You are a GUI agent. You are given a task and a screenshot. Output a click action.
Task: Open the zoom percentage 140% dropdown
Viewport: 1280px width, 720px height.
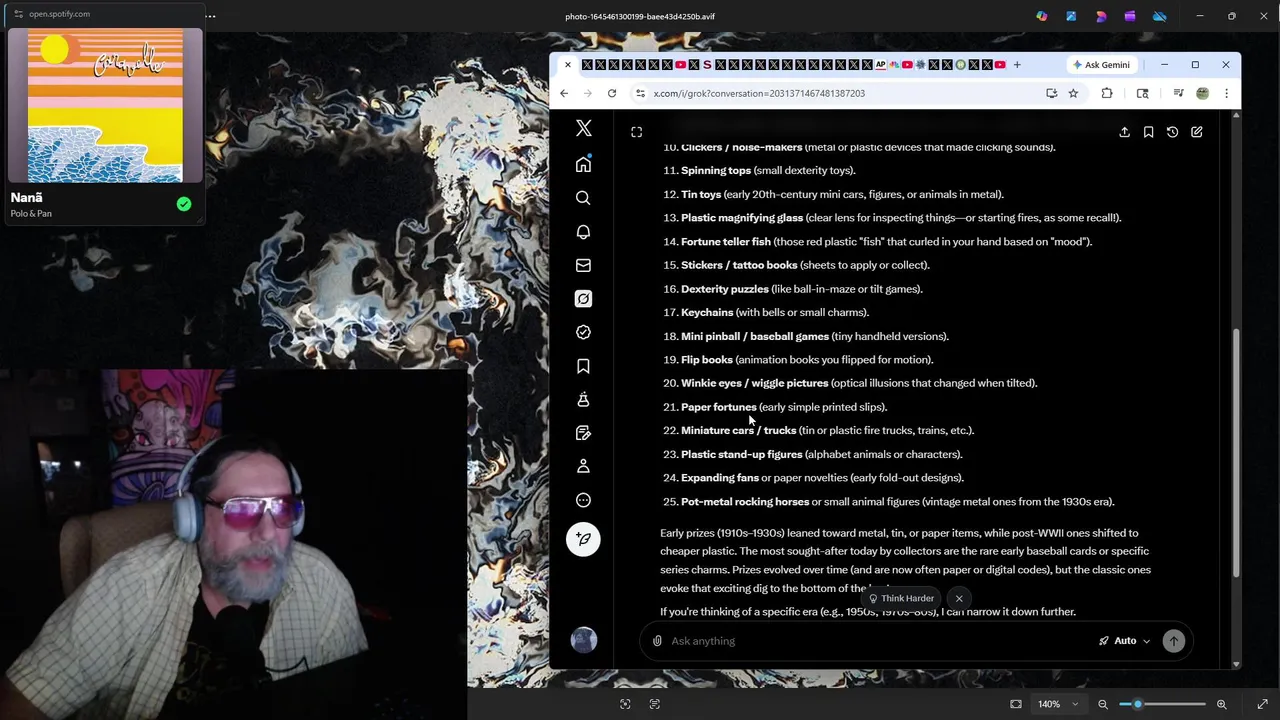1058,704
